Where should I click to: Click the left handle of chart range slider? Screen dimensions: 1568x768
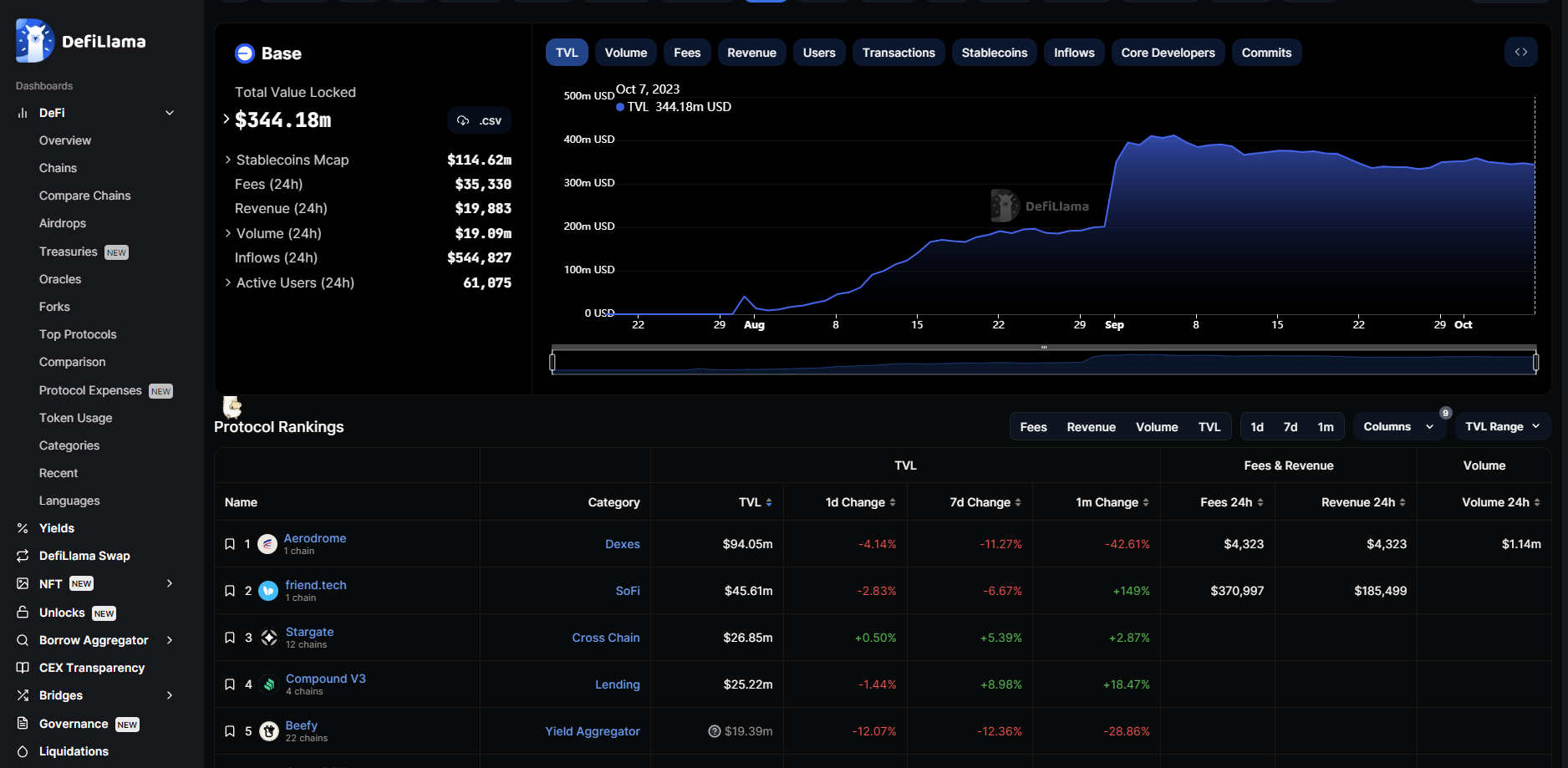552,362
